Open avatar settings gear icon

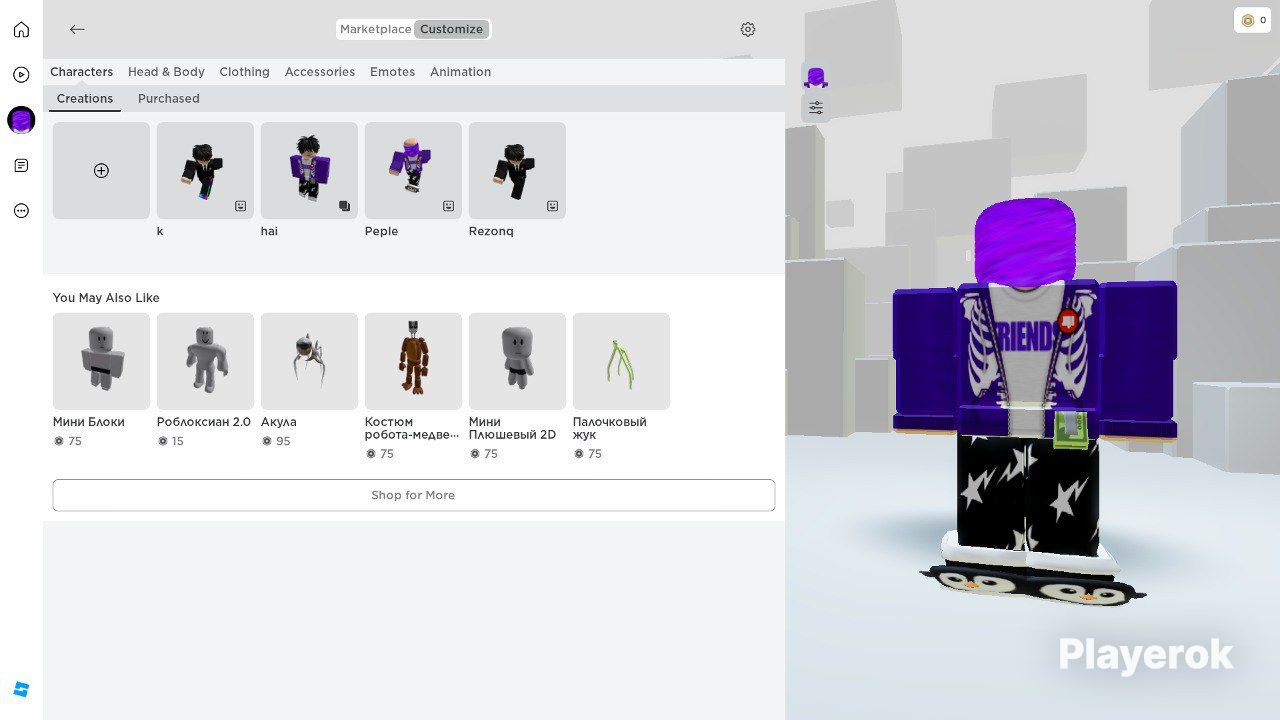[x=748, y=29]
